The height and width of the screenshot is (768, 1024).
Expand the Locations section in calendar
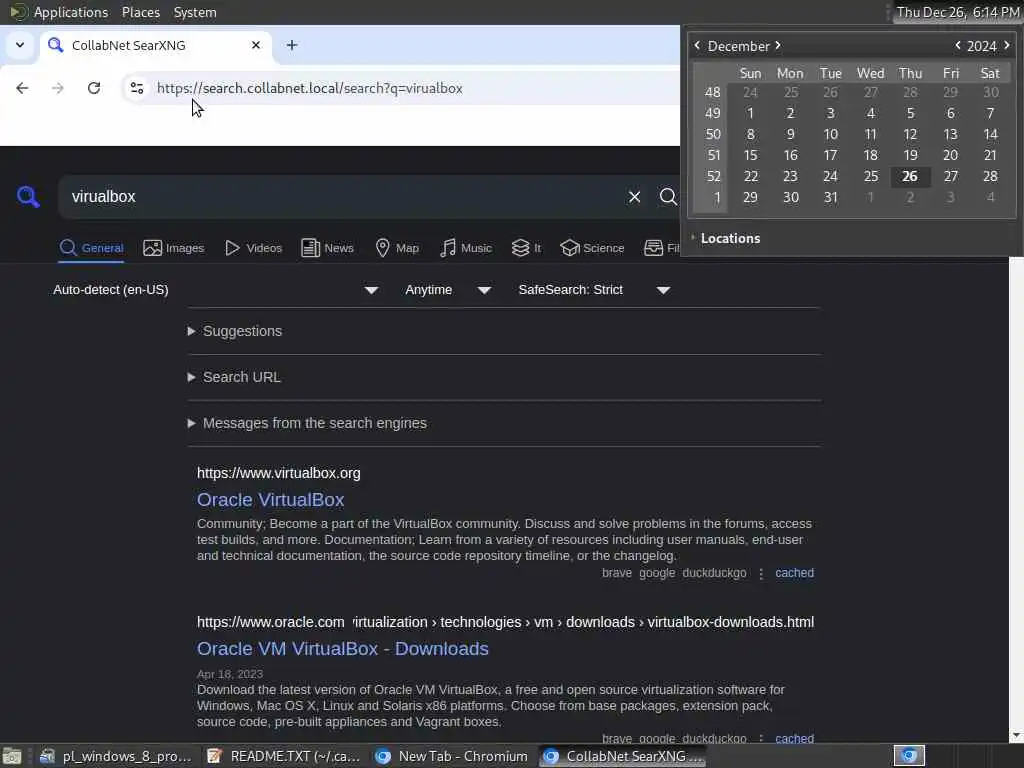pyautogui.click(x=725, y=238)
